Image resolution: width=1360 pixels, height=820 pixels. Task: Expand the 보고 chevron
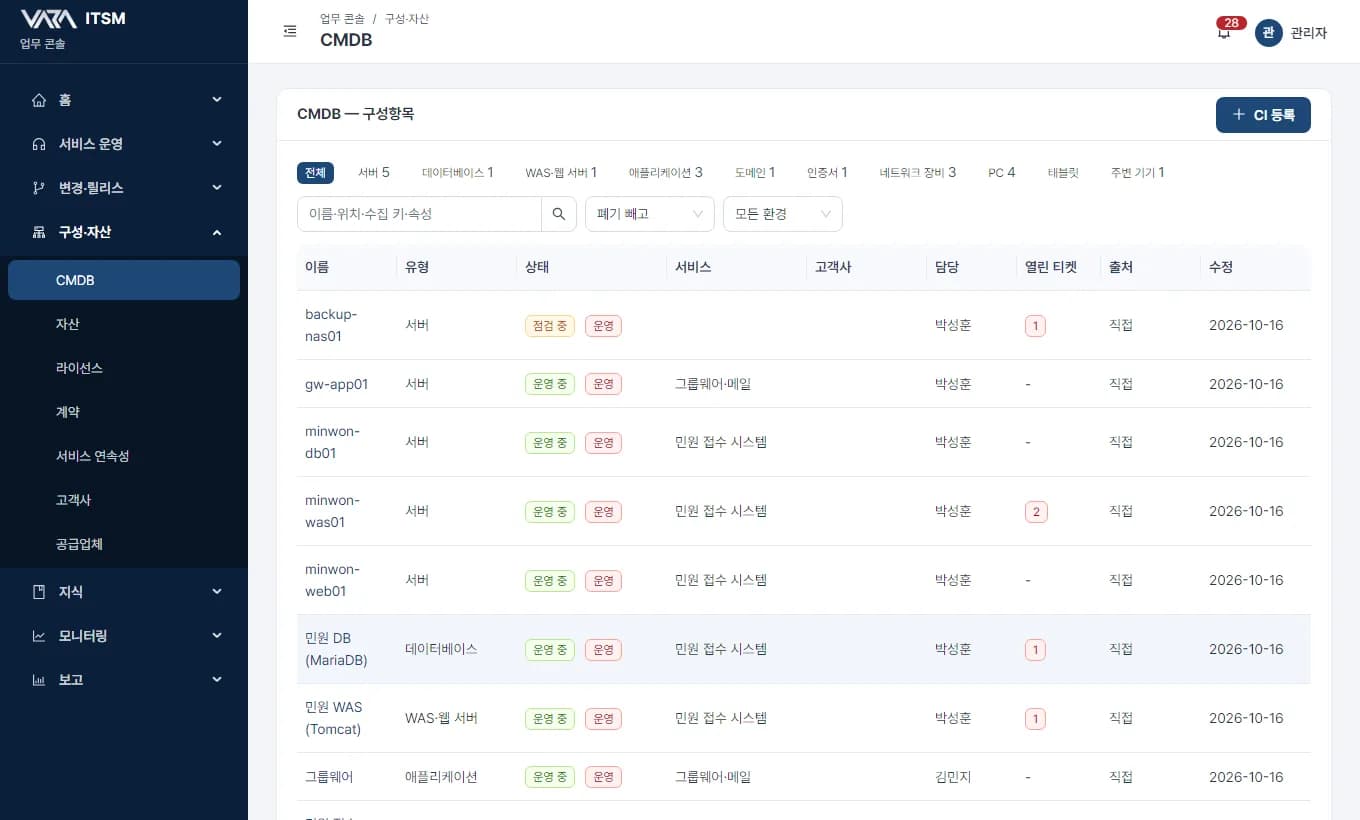217,680
